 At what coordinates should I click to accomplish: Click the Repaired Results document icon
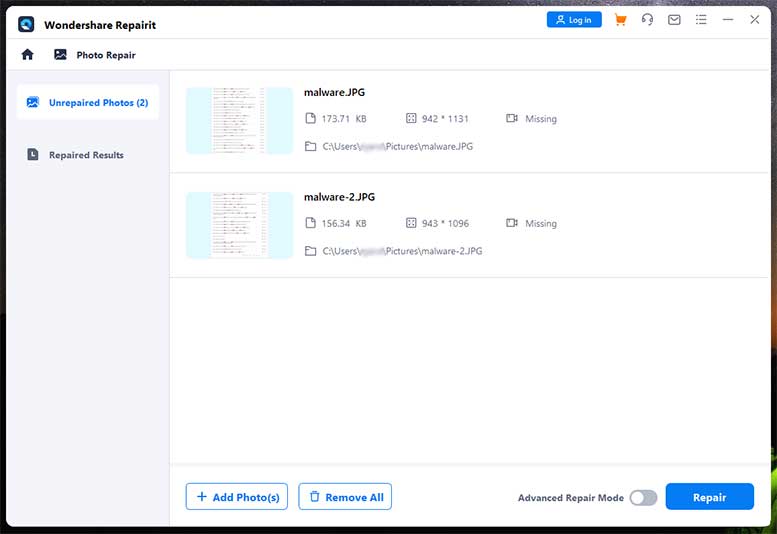(x=33, y=155)
